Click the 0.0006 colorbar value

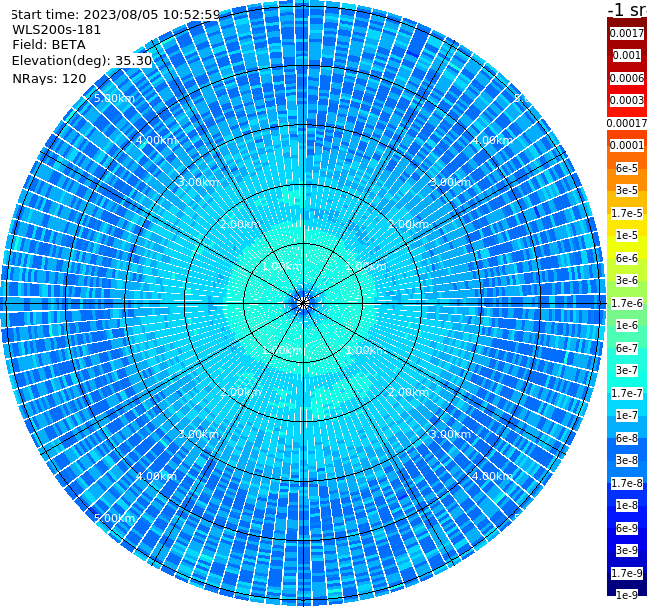(x=627, y=78)
